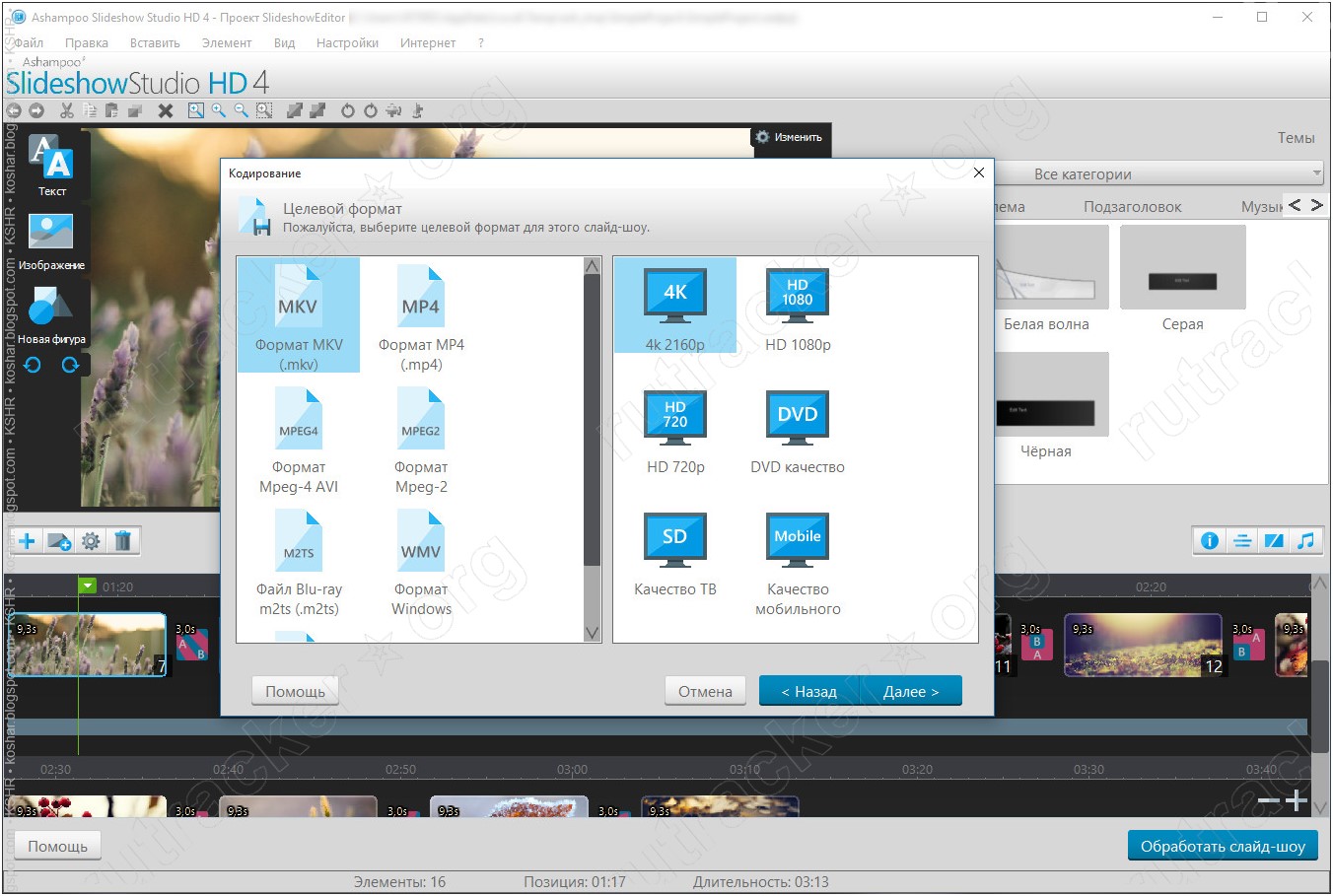Click the Далее > button
1333x896 pixels.
[x=911, y=691]
